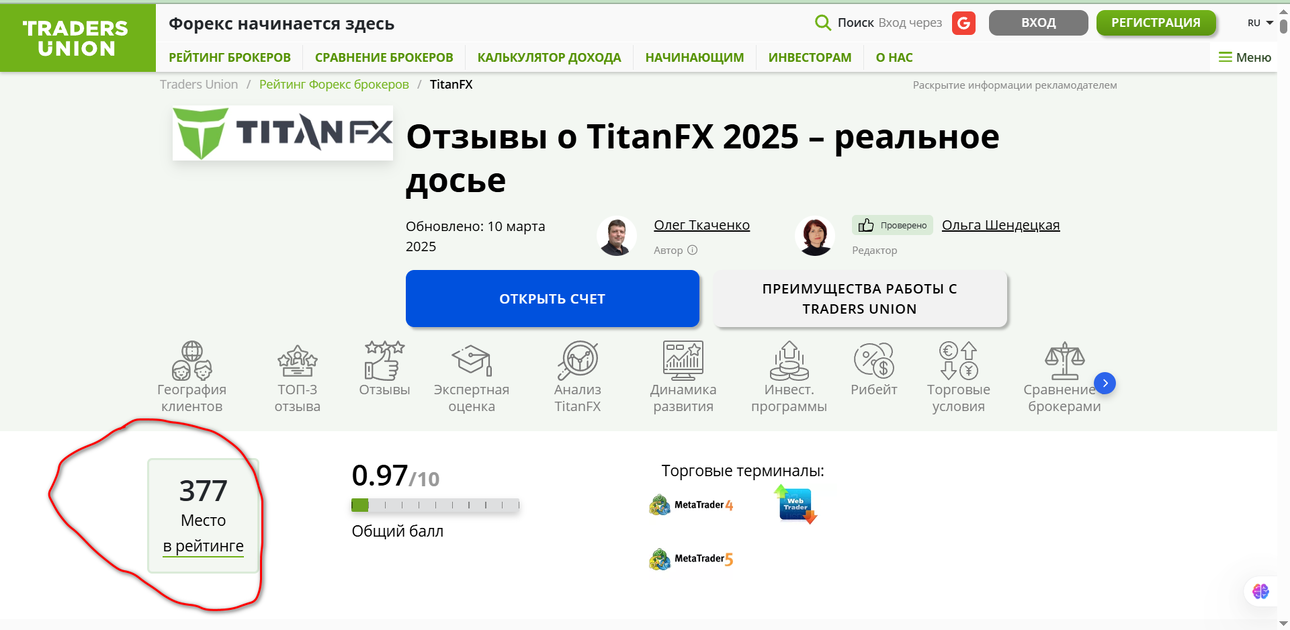Click the Web Trader terminal icon
Screen dimensions: 1290x630
[x=796, y=504]
